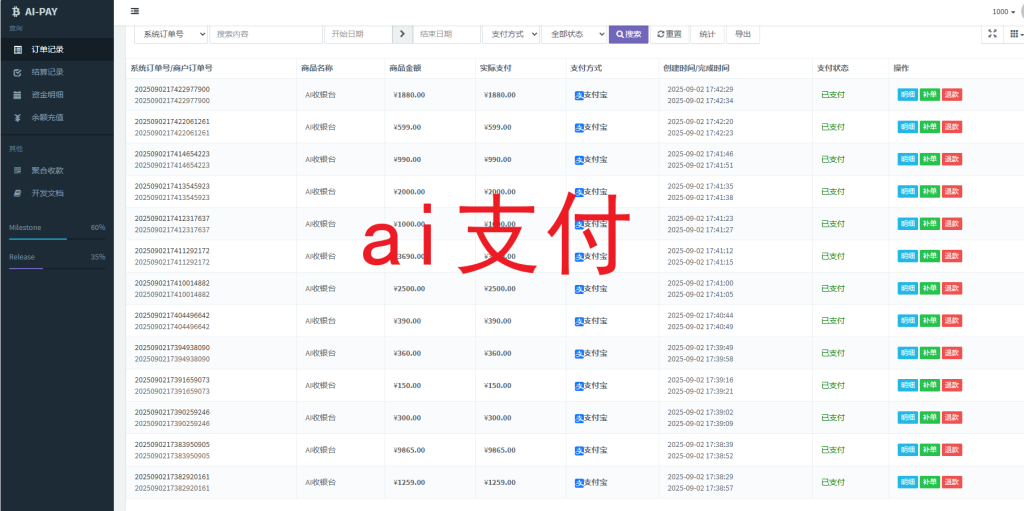The image size is (1024, 511).
Task: Click the ¥9865.00 amount in 商品金额 column
Action: click(409, 450)
